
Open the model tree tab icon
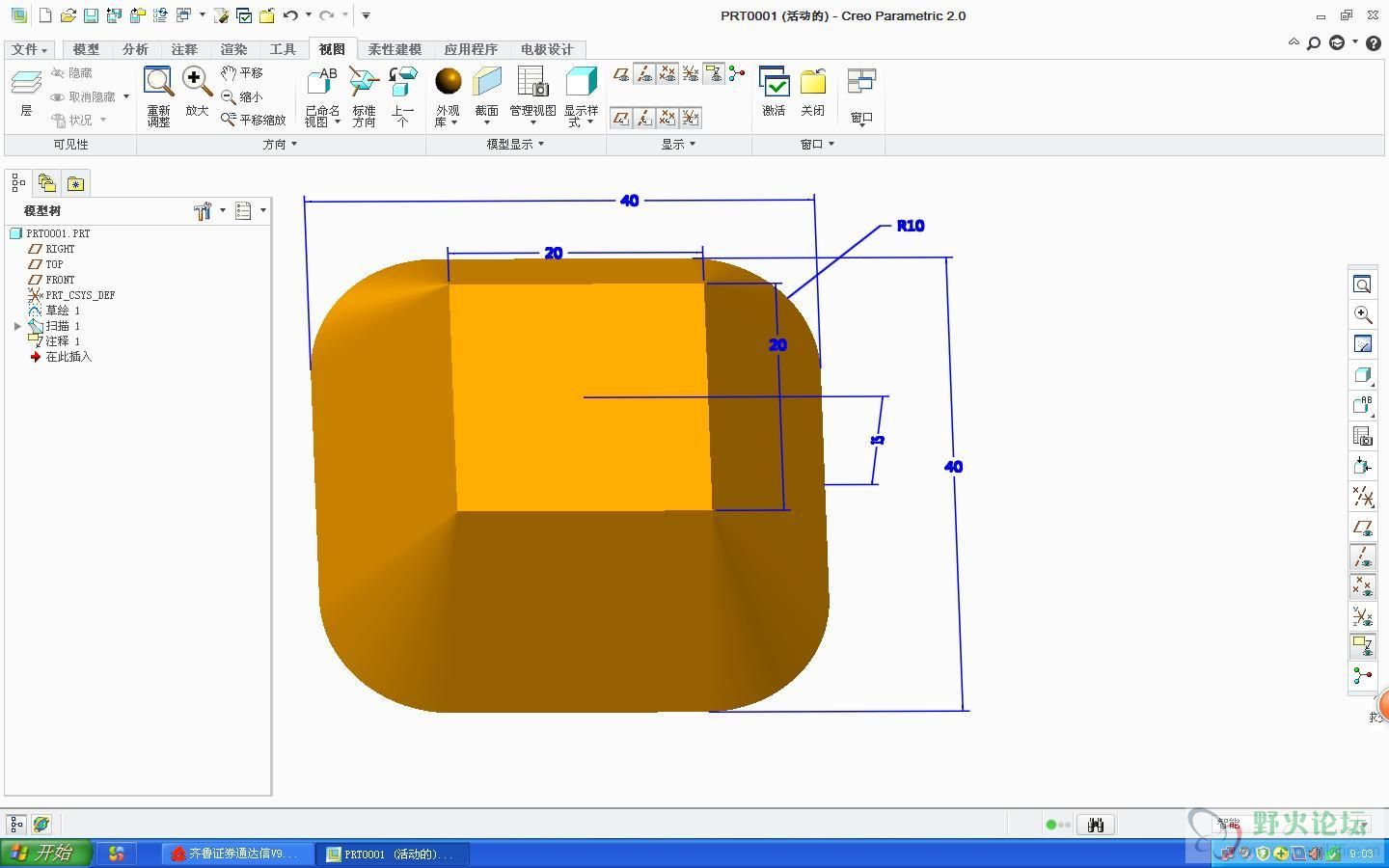(x=18, y=182)
